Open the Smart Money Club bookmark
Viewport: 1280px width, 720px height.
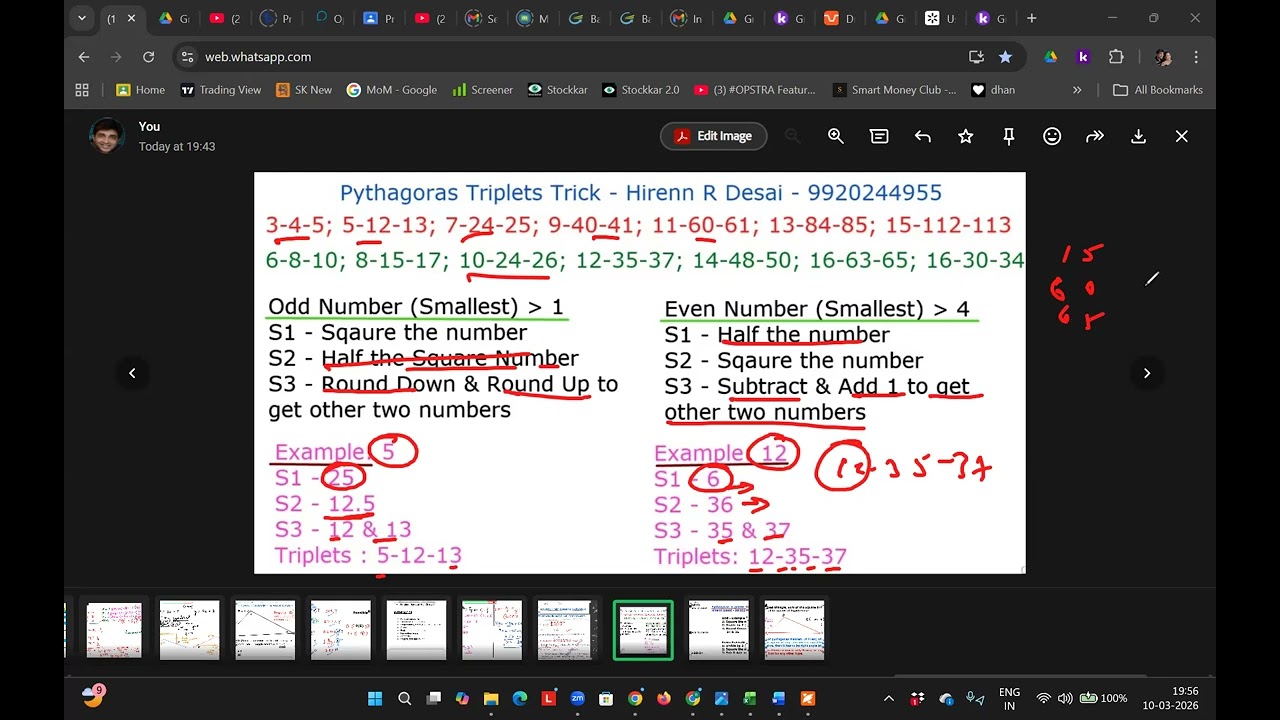coord(894,90)
